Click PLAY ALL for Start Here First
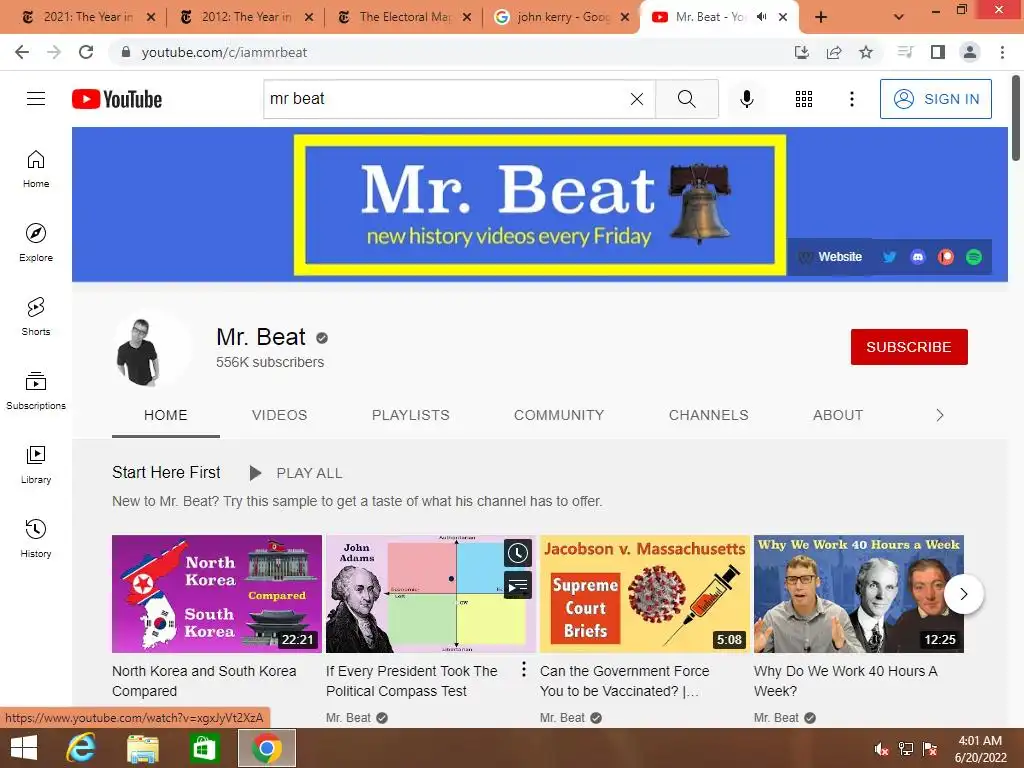 pyautogui.click(x=296, y=473)
